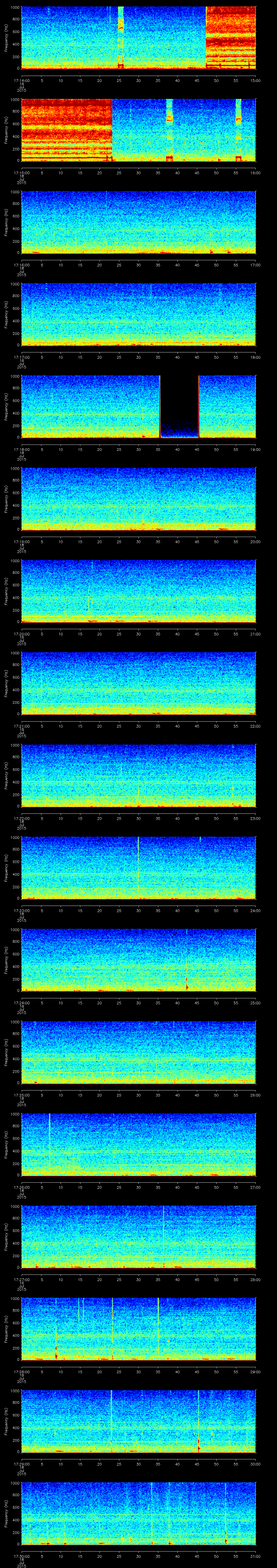This screenshot has width=277, height=1568.
Task: Click the 17:17:00 start time label
Action: tap(21, 357)
